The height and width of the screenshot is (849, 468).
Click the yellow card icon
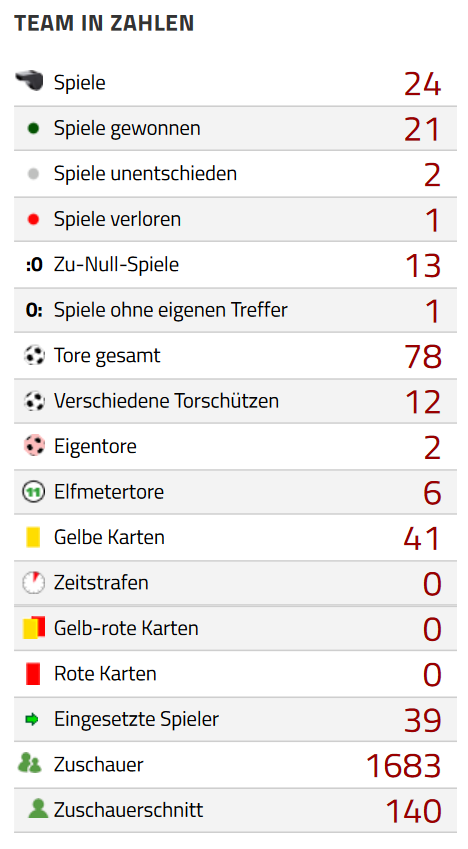pos(33,537)
